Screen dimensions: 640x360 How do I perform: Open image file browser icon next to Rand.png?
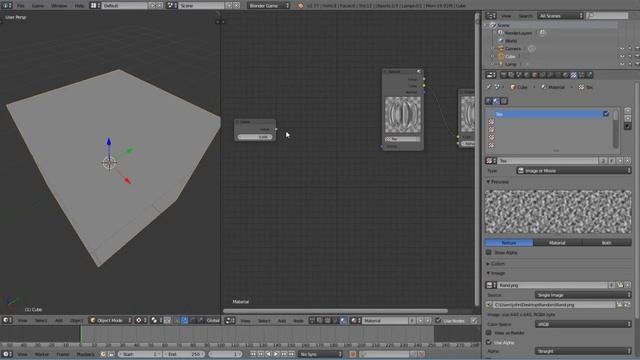(x=620, y=285)
